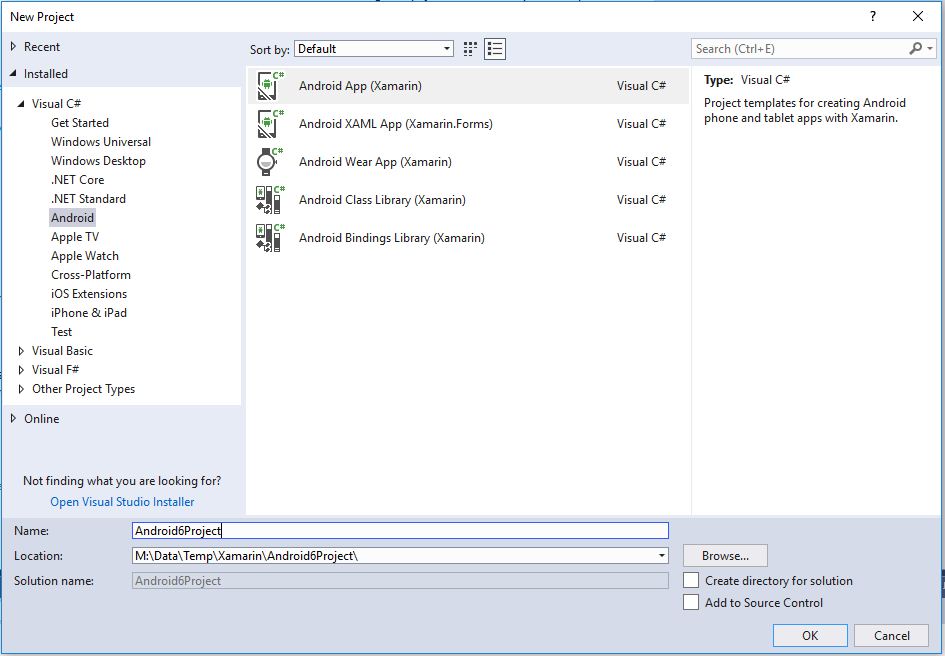The width and height of the screenshot is (945, 656).
Task: Select the Test category
Action: (61, 332)
